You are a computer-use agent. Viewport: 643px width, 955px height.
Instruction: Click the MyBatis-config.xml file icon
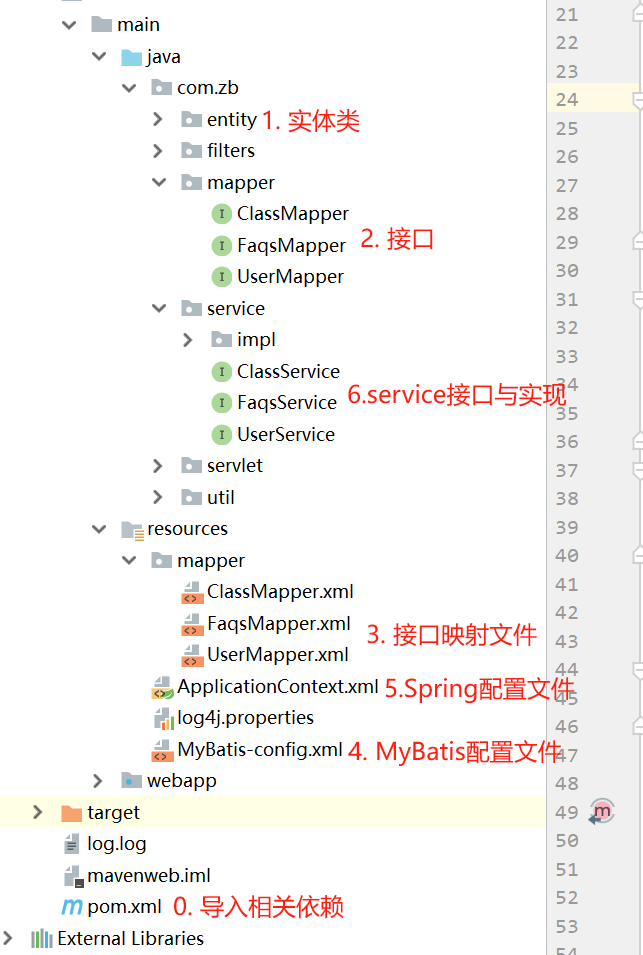coord(162,750)
